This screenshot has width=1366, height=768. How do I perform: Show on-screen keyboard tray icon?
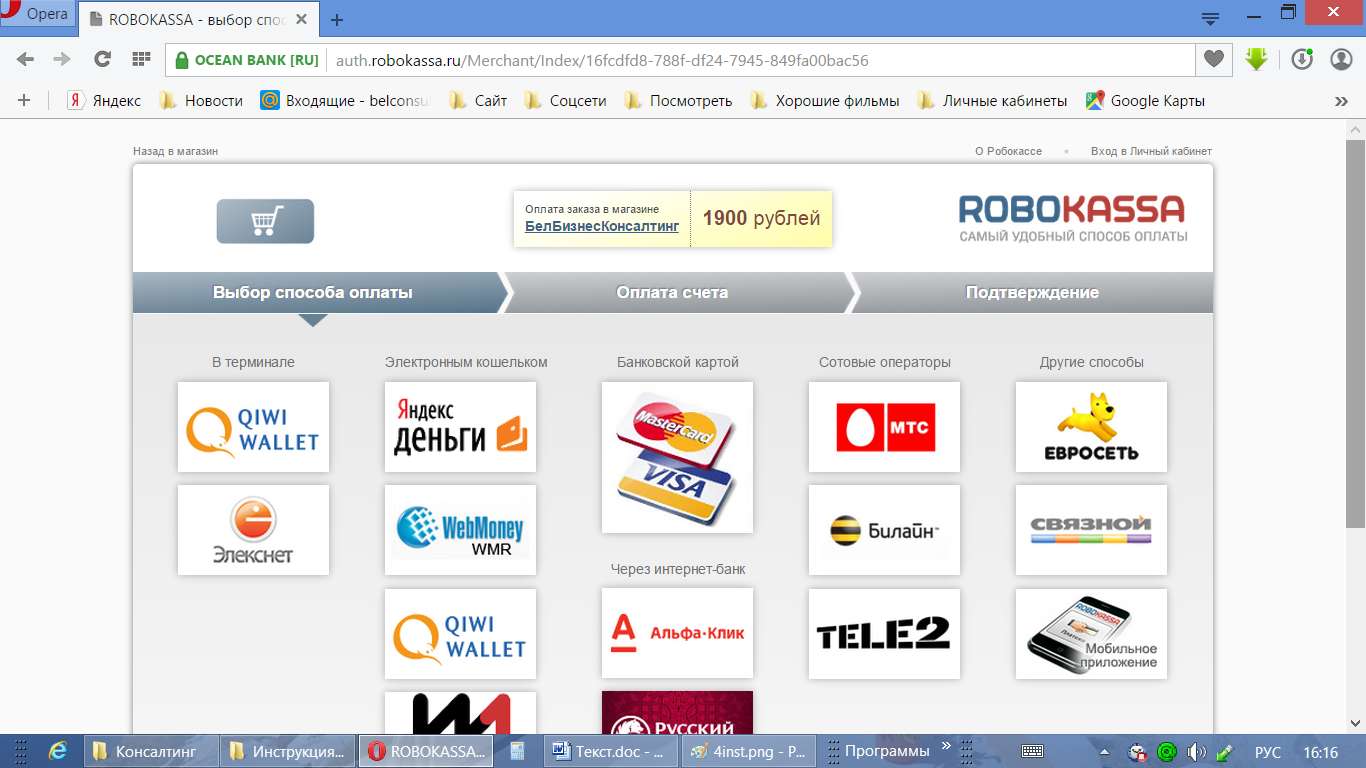(1033, 752)
